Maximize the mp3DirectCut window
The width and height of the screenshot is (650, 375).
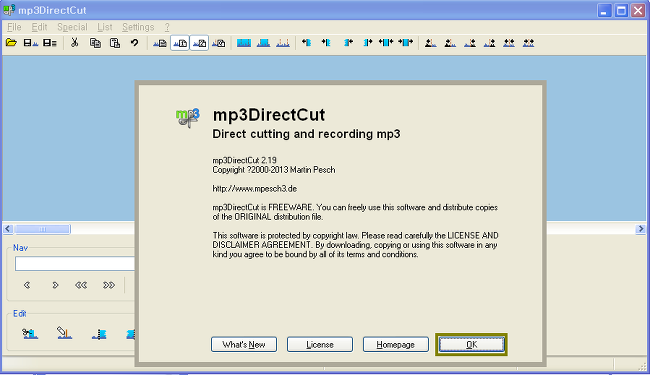[x=621, y=10]
